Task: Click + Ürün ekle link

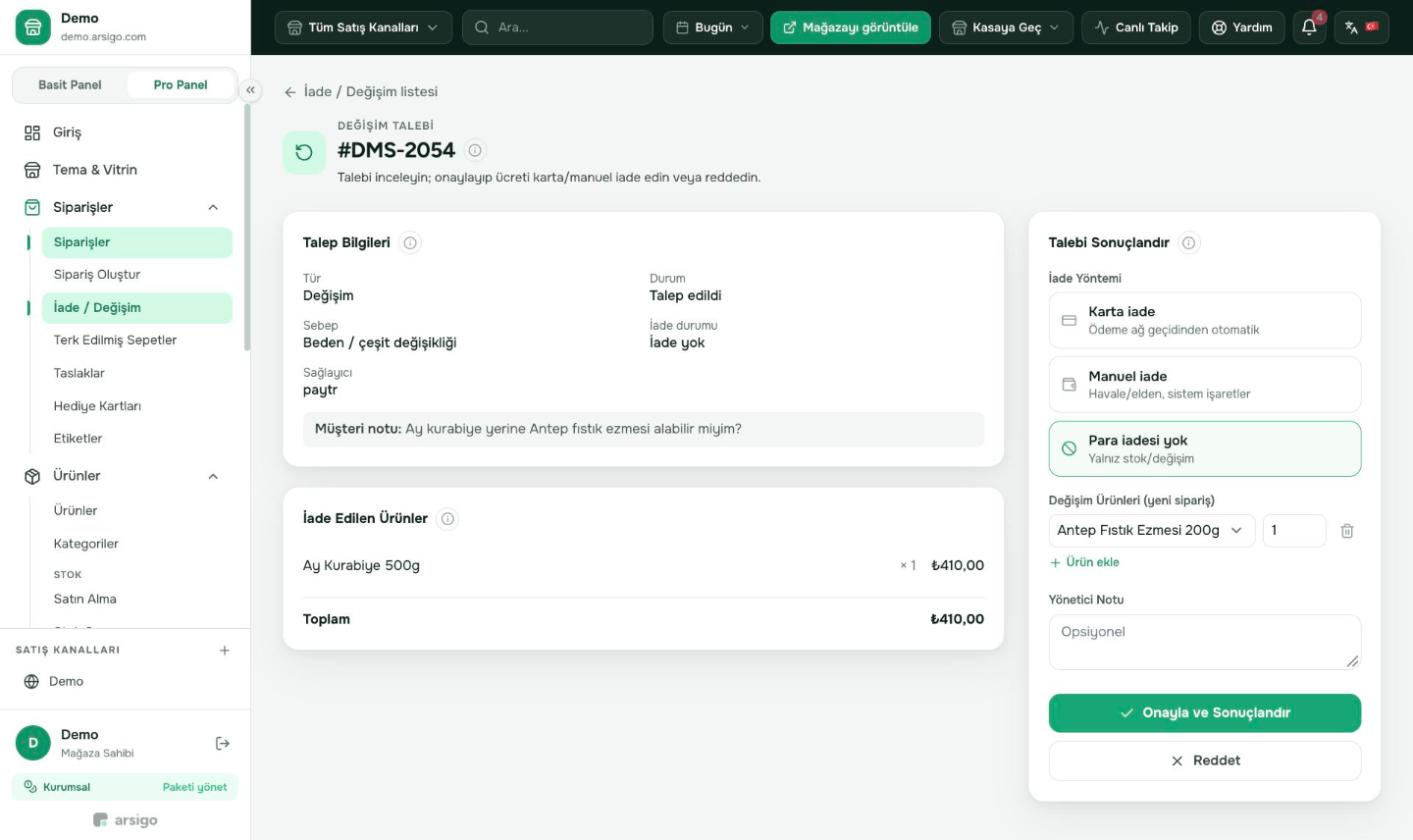Action: (x=1085, y=562)
